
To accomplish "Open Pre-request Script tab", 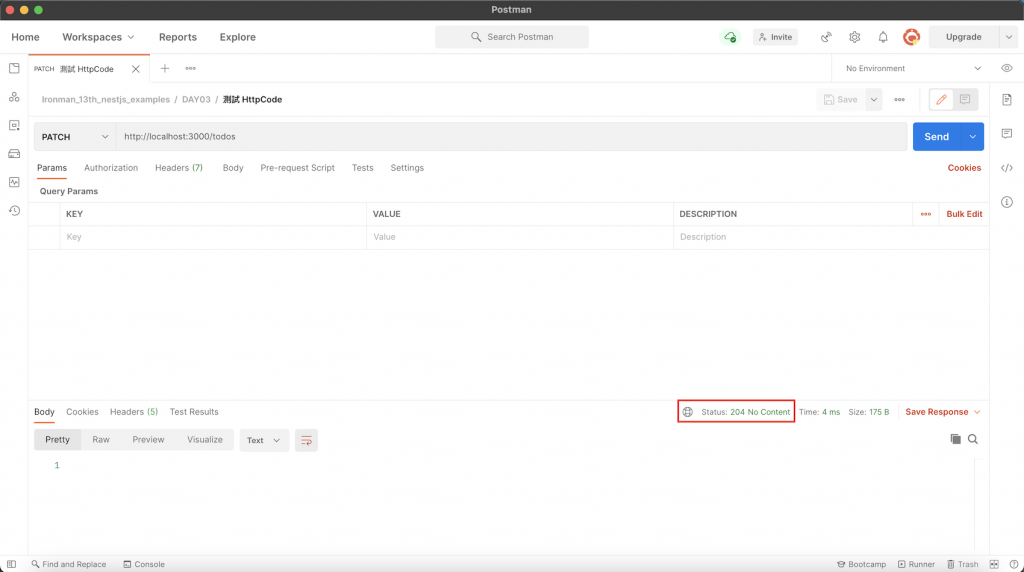I will pos(297,168).
